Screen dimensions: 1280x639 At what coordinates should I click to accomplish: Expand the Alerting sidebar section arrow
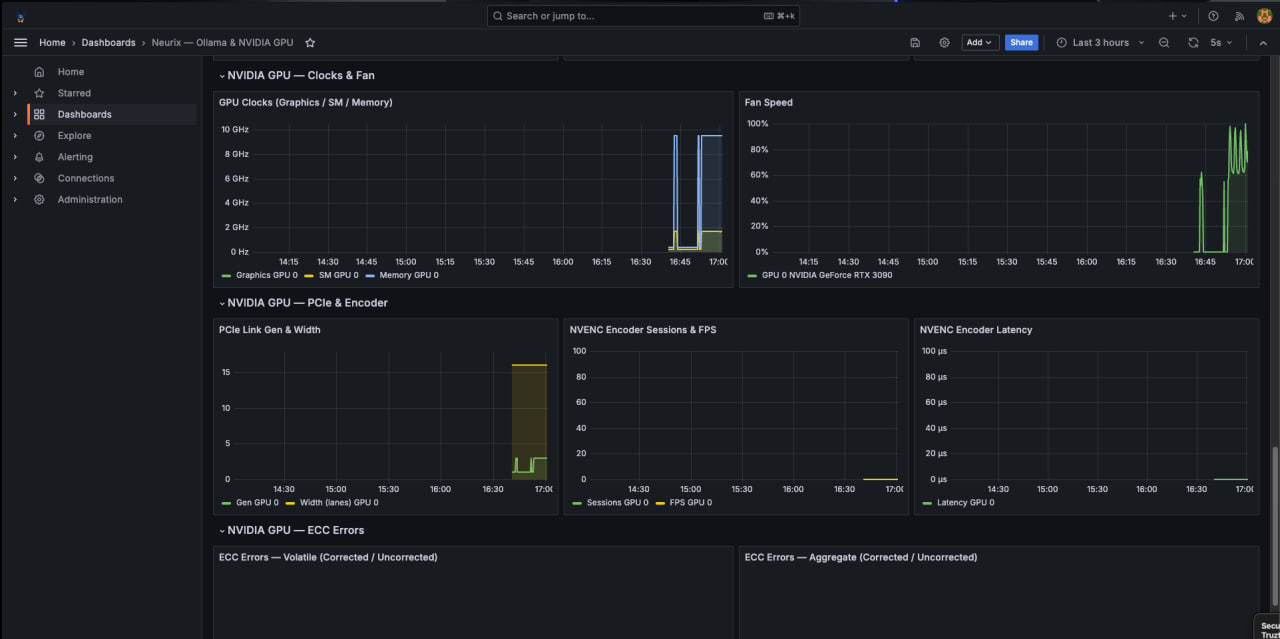15,157
